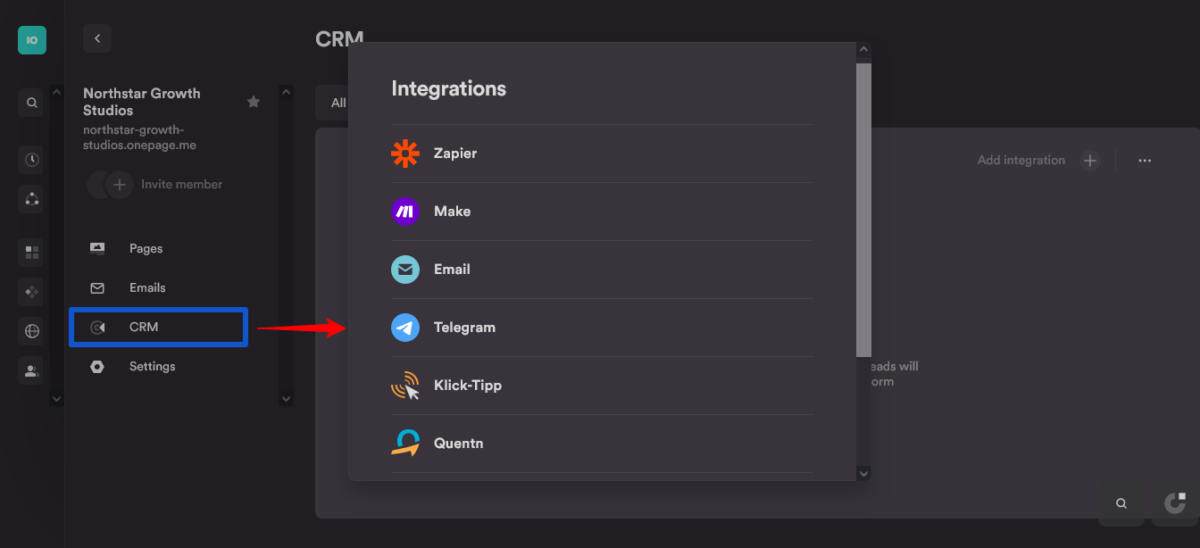The height and width of the screenshot is (548, 1200).
Task: Choose the Quentn integration
Action: 602,444
